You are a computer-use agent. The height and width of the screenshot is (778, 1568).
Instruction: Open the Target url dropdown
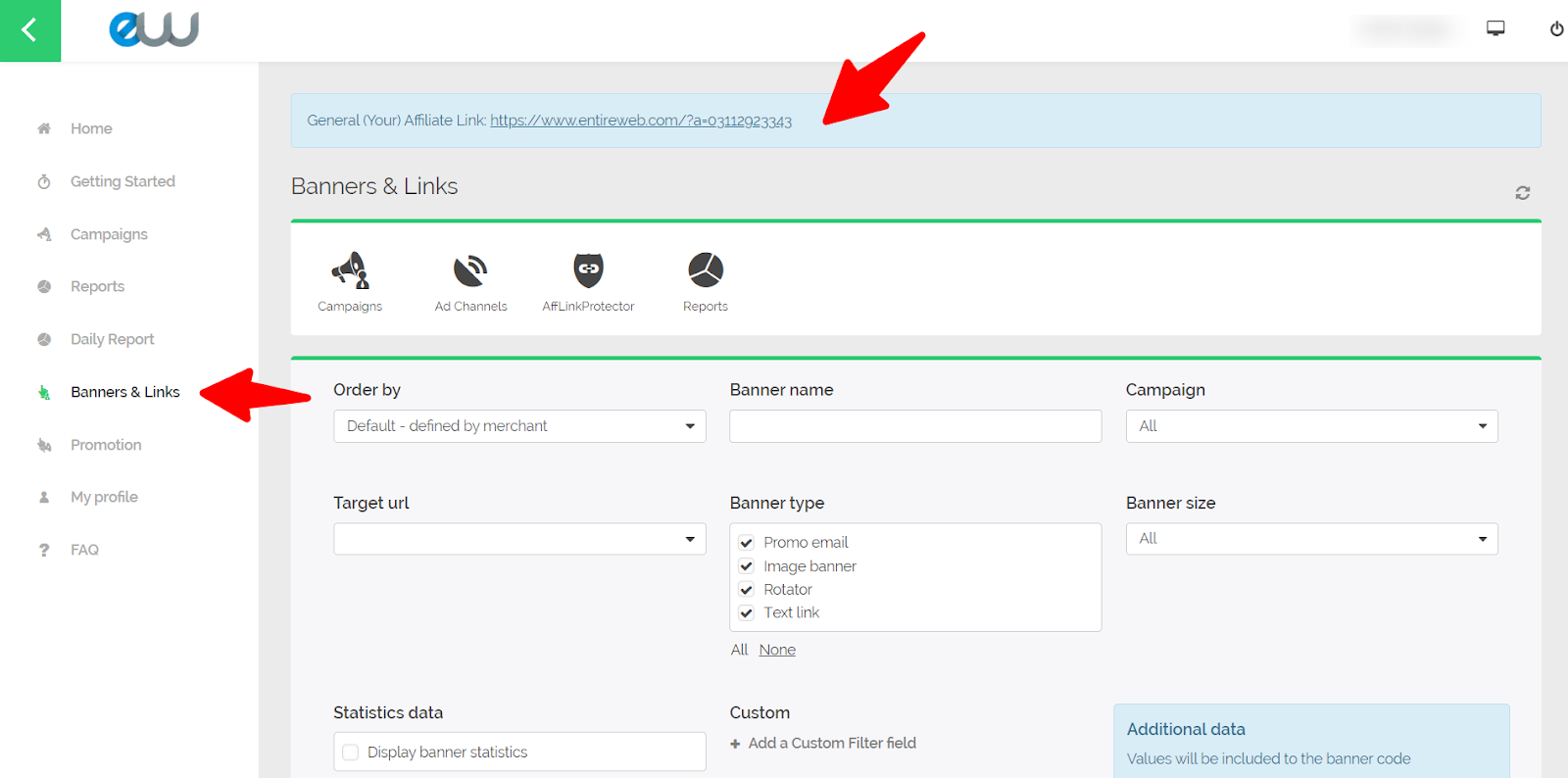519,539
